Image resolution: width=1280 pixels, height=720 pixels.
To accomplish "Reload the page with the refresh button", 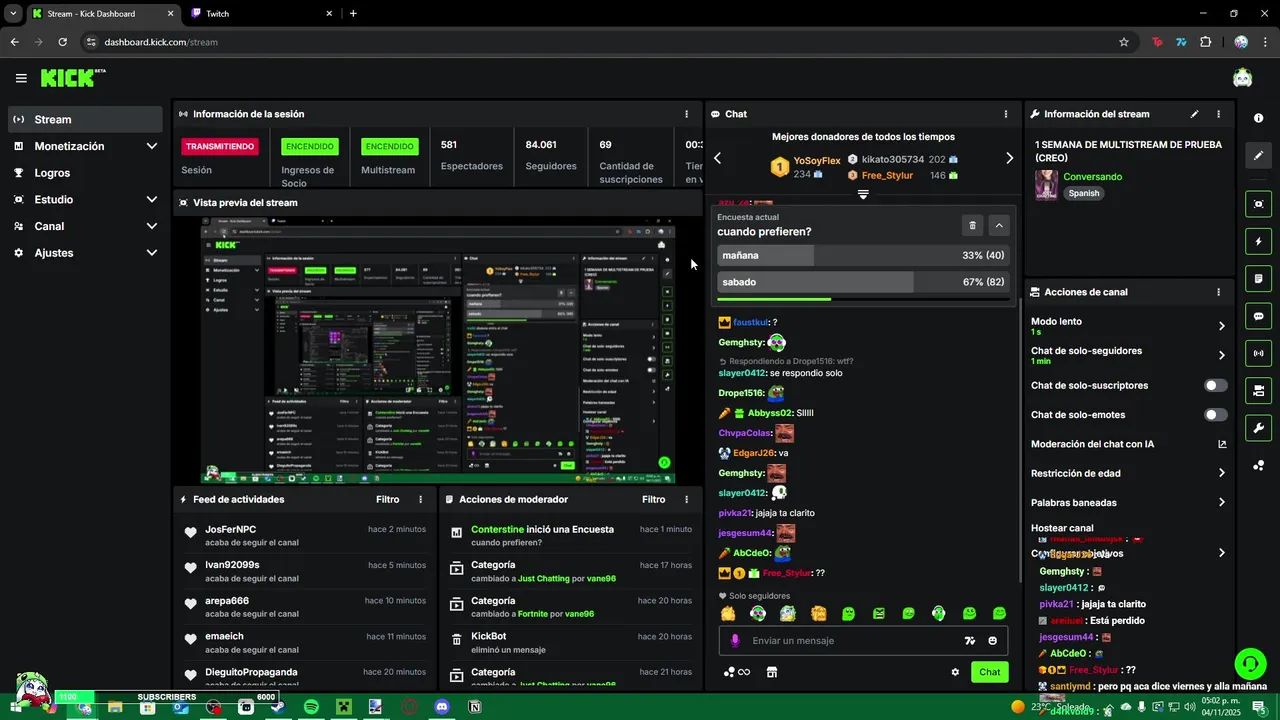I will point(62,42).
